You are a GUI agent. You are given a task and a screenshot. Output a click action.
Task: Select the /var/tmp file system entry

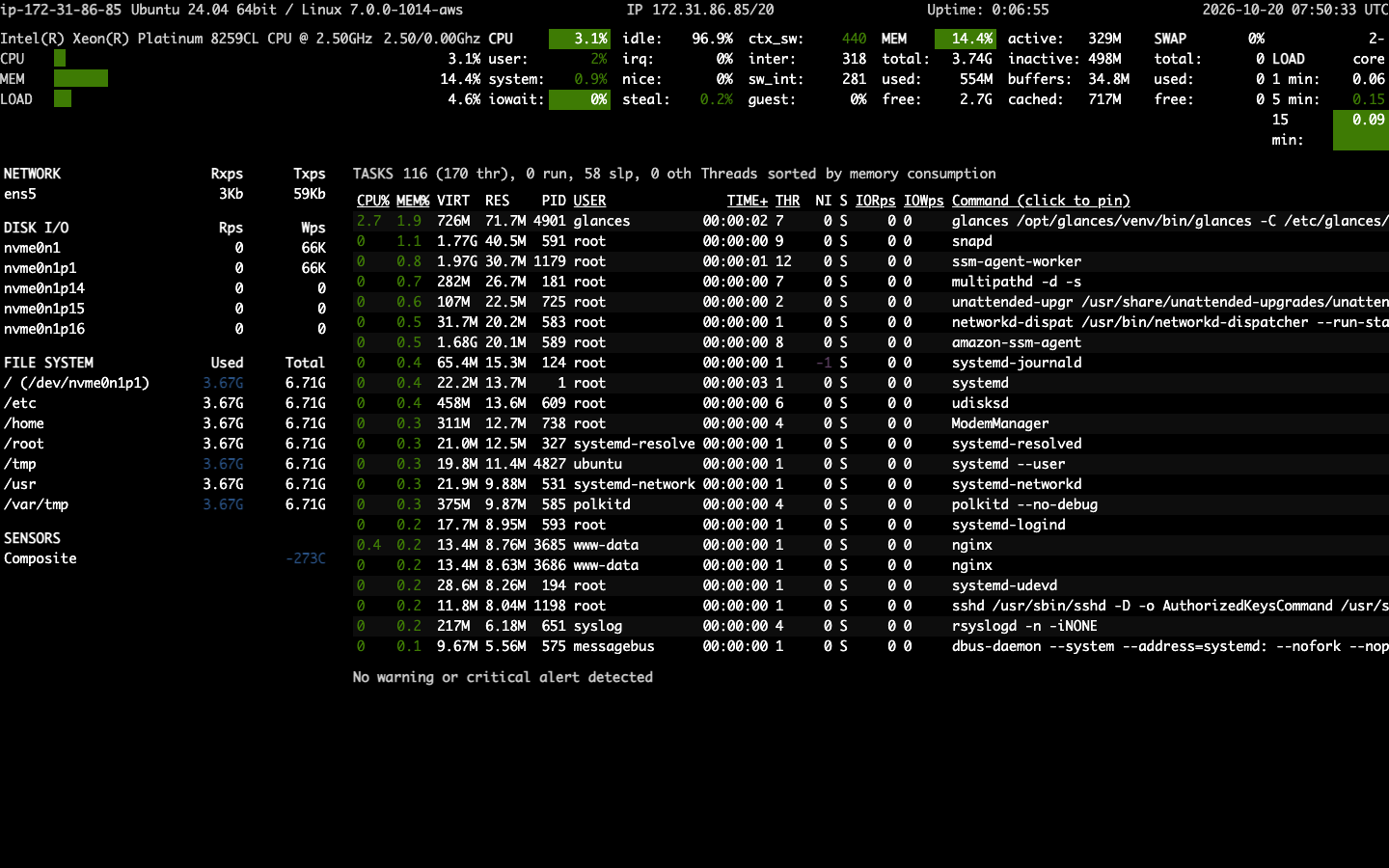tap(164, 504)
